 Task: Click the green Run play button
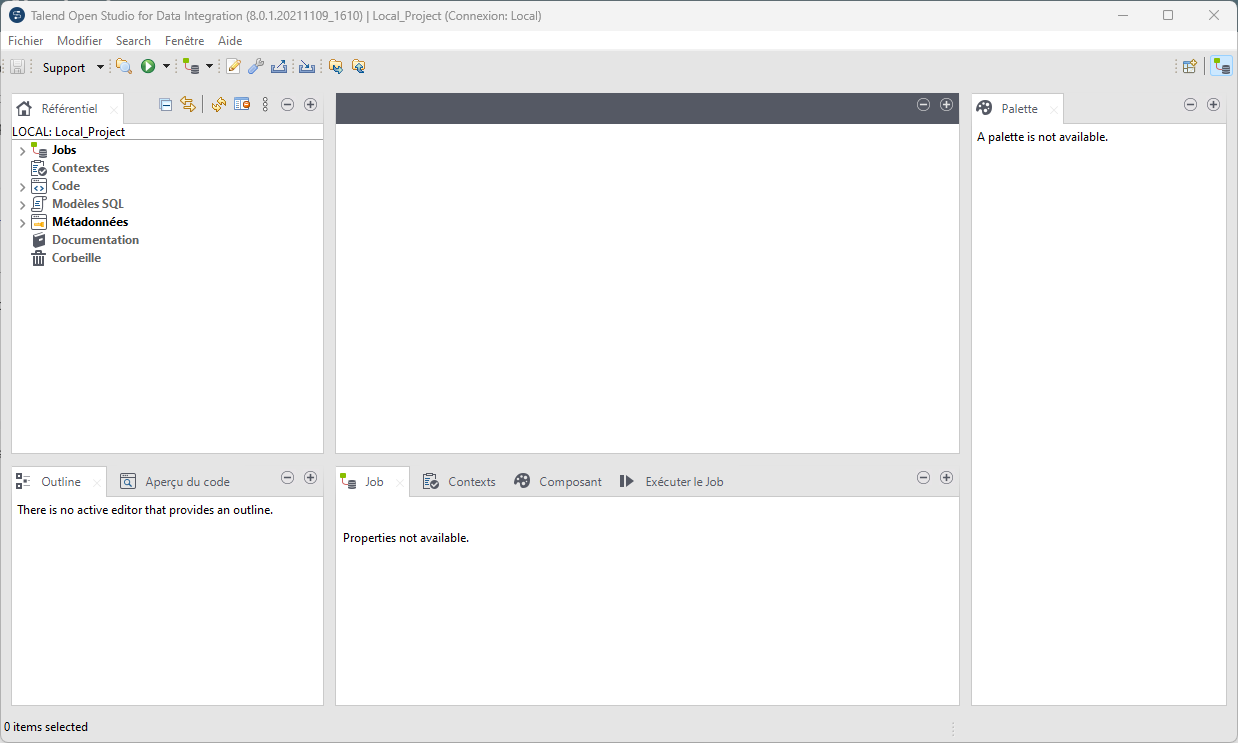(x=148, y=67)
